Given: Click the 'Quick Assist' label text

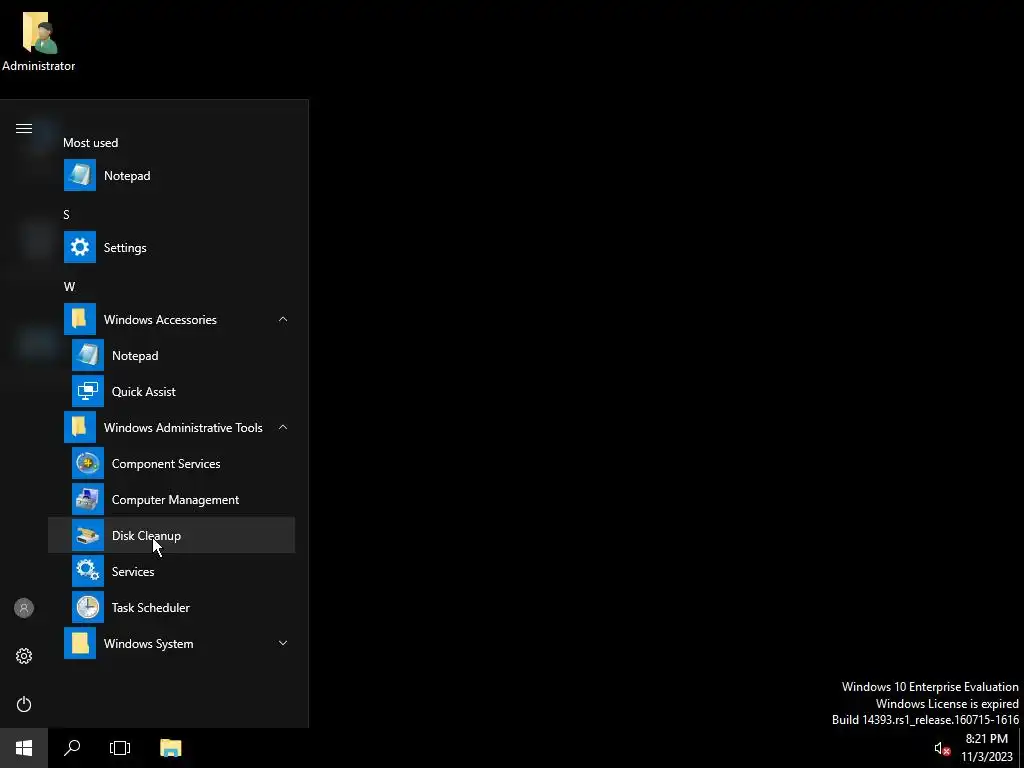Looking at the screenshot, I should 144,392.
